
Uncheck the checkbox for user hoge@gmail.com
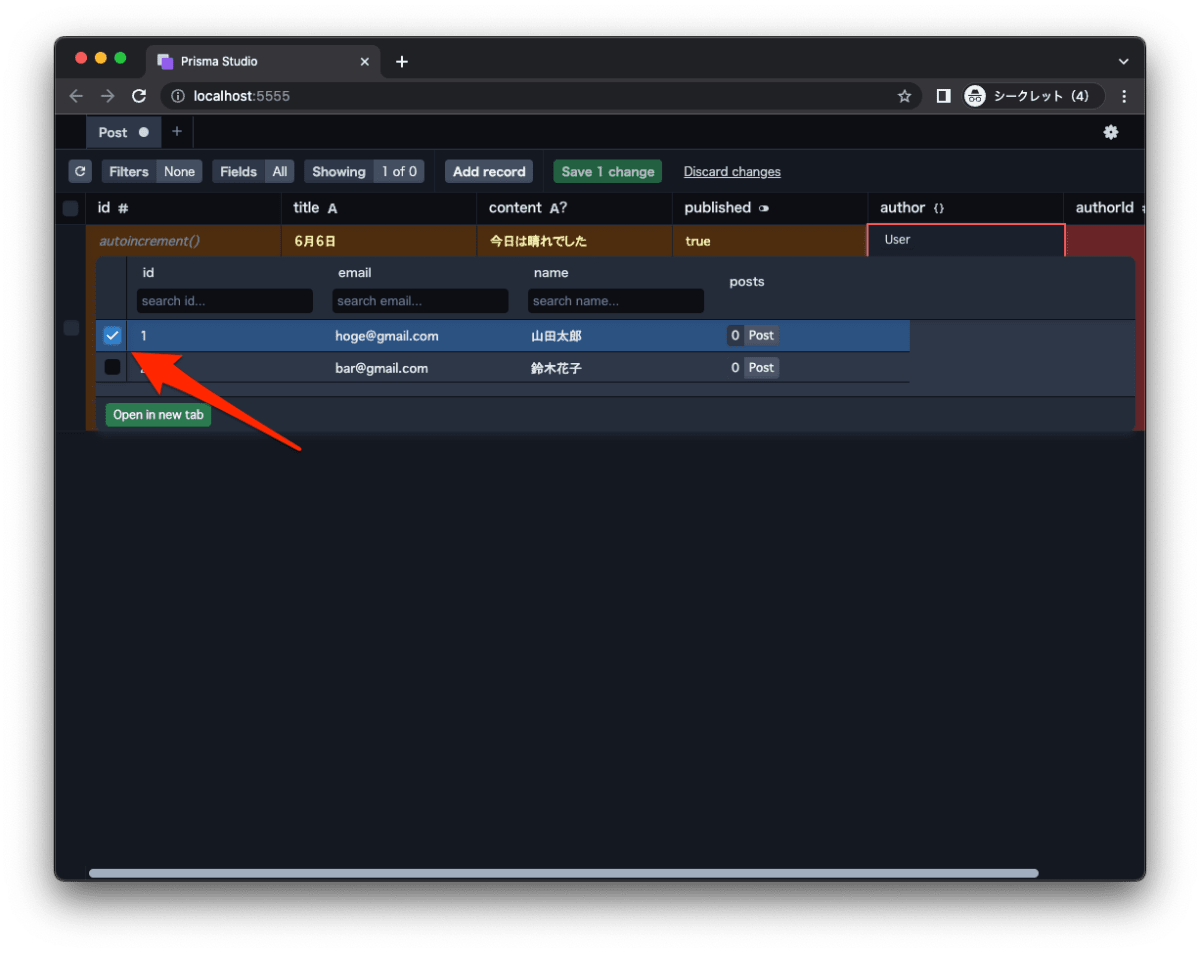112,336
